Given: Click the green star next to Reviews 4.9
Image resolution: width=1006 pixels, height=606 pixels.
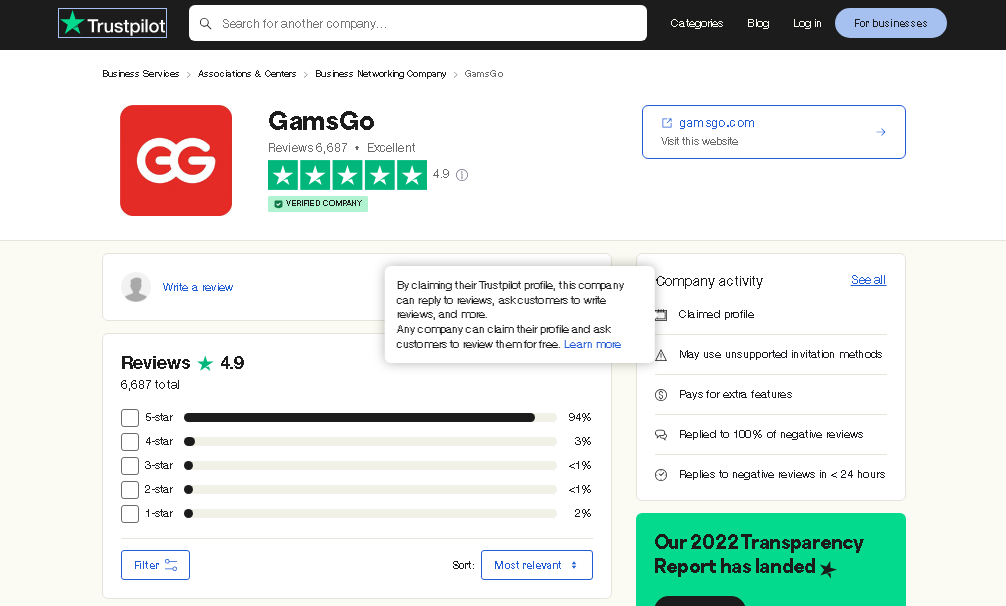Looking at the screenshot, I should (x=205, y=364).
